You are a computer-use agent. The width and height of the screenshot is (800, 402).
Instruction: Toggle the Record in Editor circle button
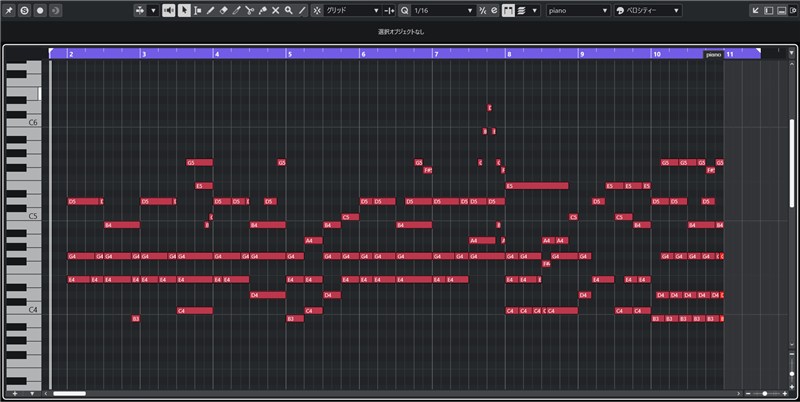click(40, 10)
